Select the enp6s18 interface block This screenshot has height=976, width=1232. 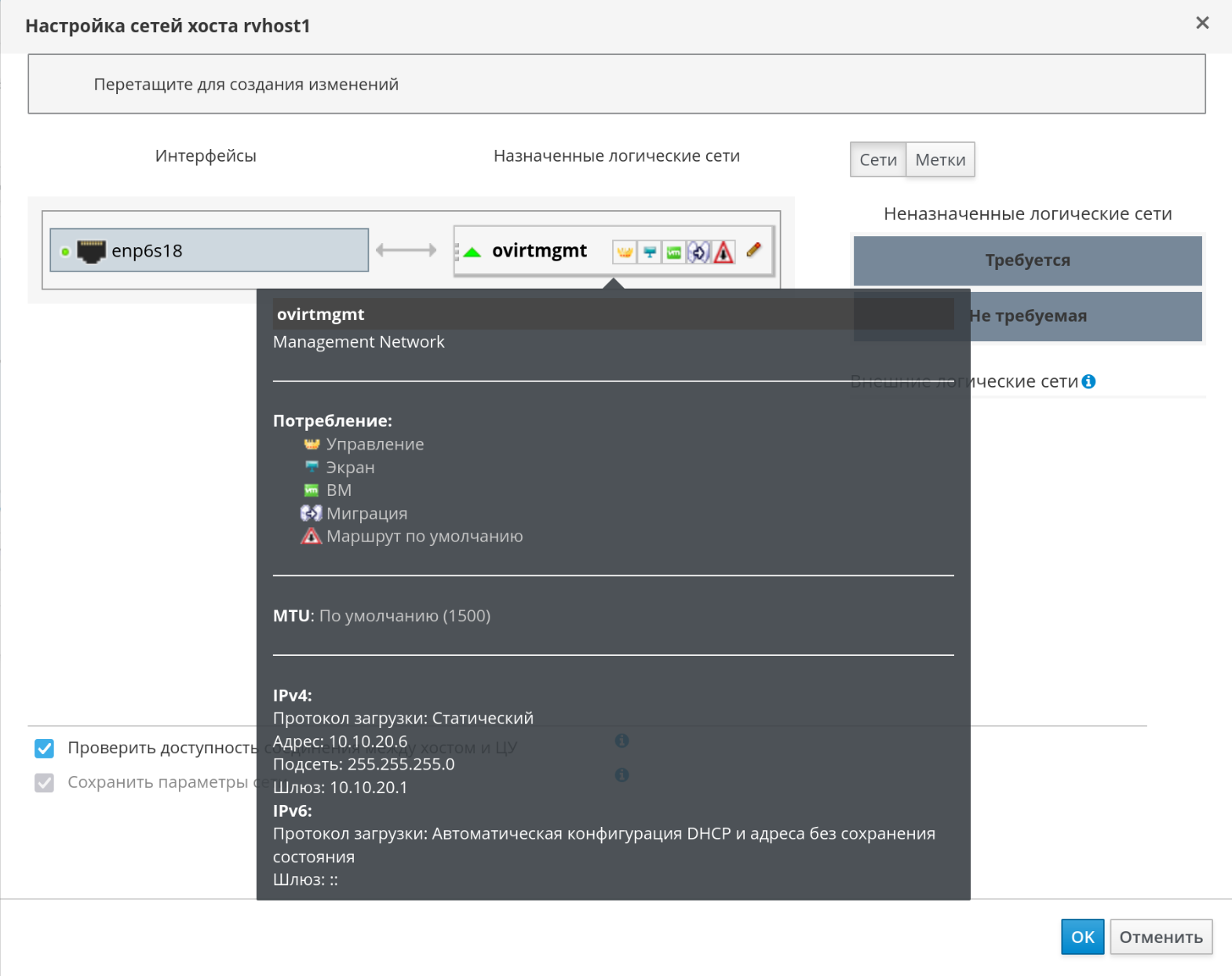pos(235,251)
